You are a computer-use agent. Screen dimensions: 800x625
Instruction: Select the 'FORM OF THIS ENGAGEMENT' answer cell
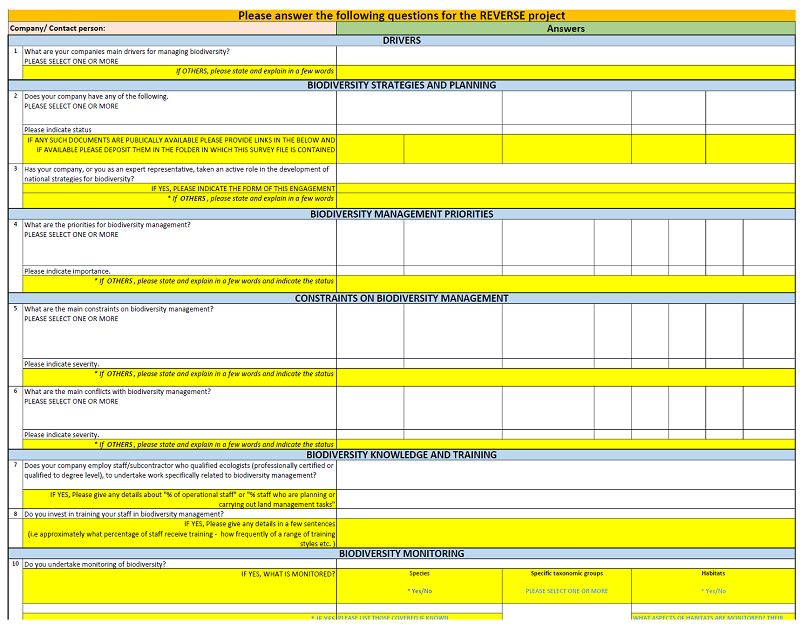click(566, 188)
